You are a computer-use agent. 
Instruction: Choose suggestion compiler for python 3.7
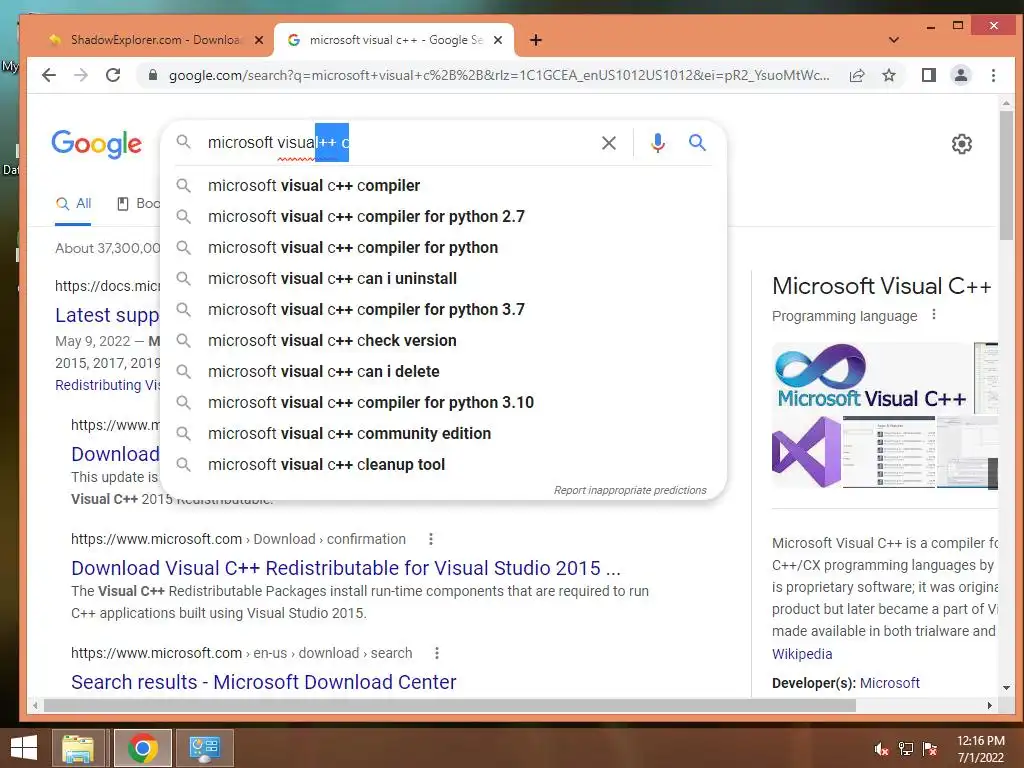point(443,310)
